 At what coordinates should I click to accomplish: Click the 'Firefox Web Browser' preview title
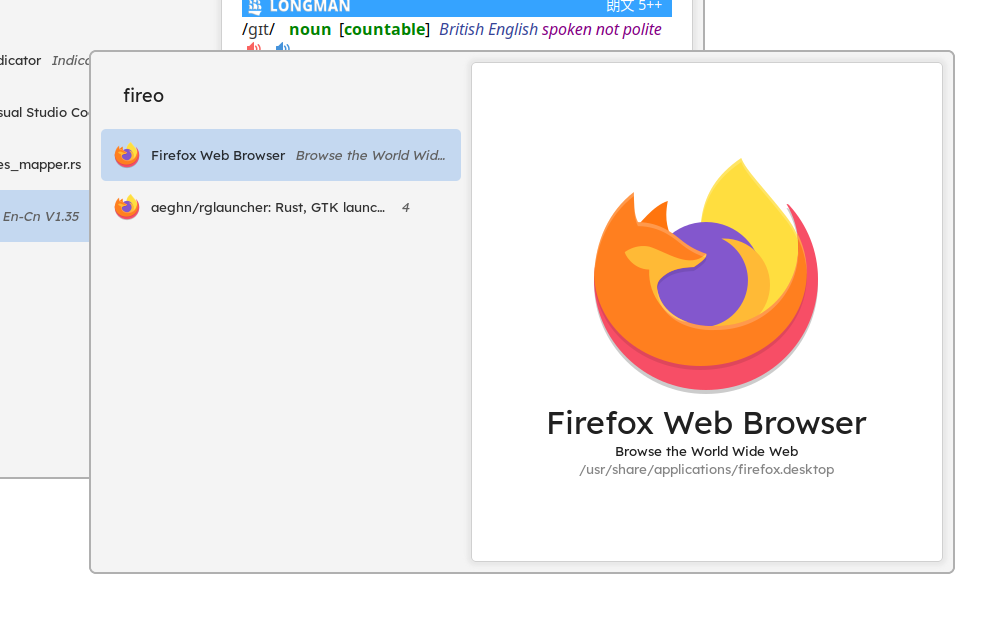(706, 423)
